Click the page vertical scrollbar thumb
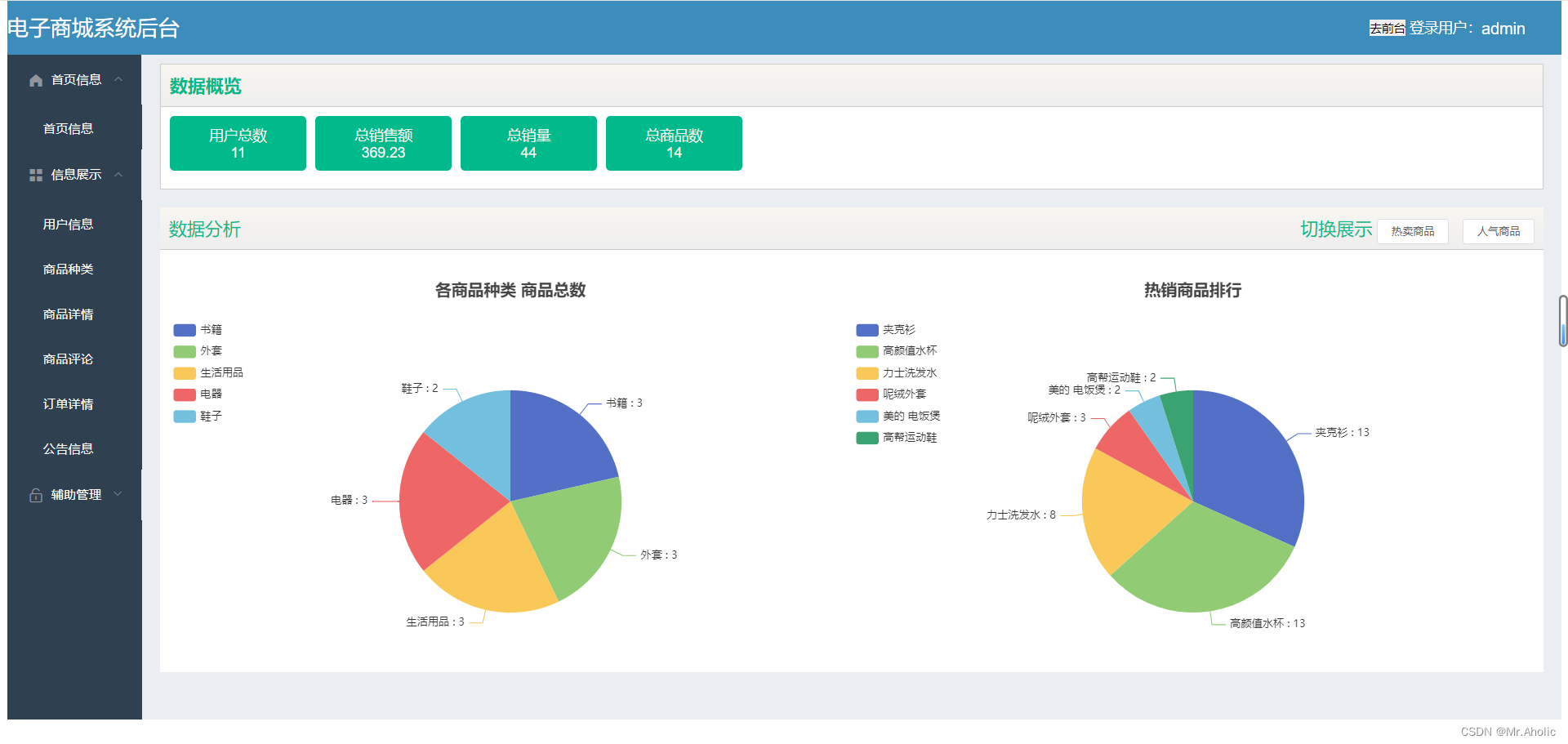The image size is (1568, 744). pyautogui.click(x=1563, y=321)
